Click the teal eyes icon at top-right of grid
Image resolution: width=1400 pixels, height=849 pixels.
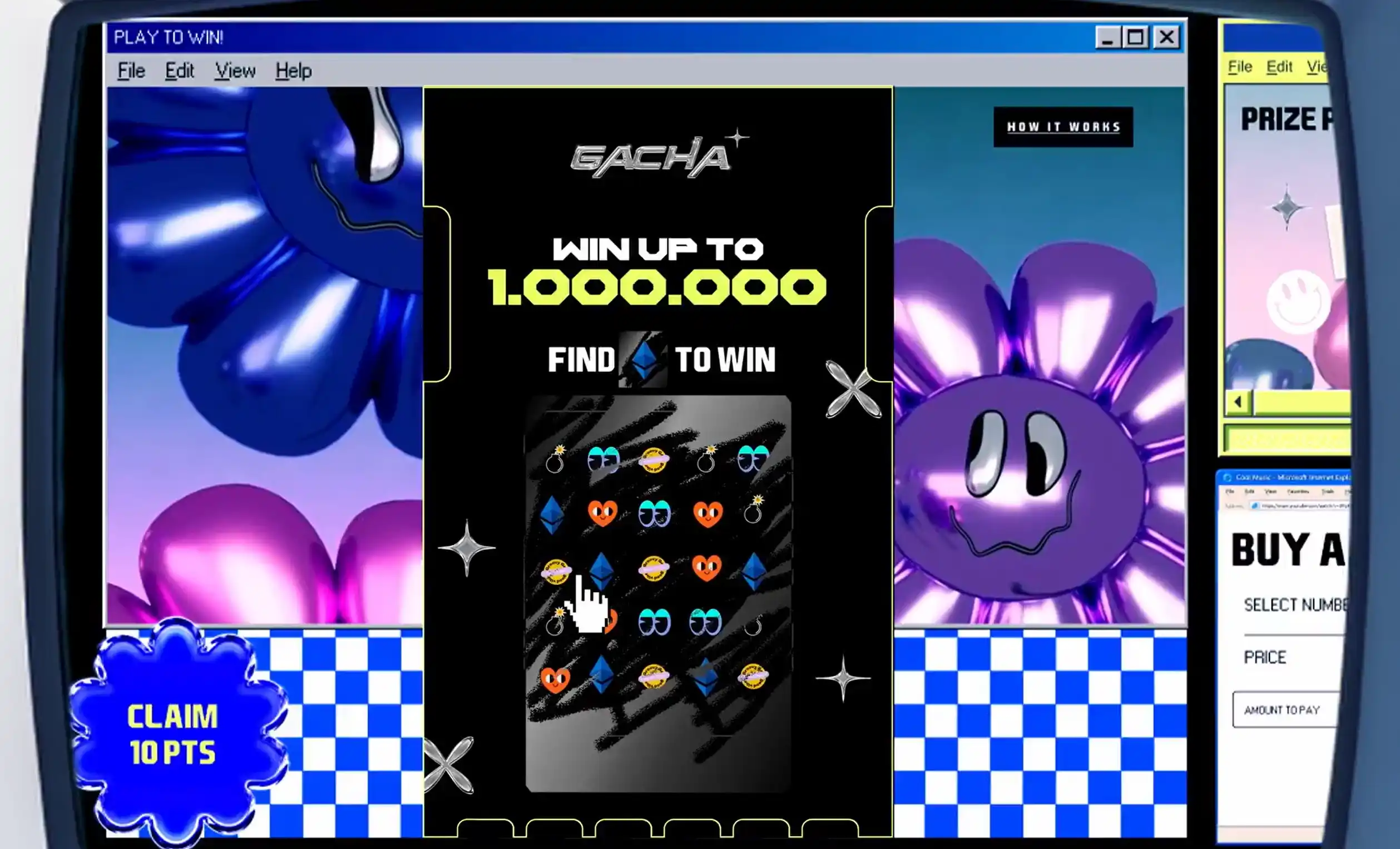[x=753, y=459]
